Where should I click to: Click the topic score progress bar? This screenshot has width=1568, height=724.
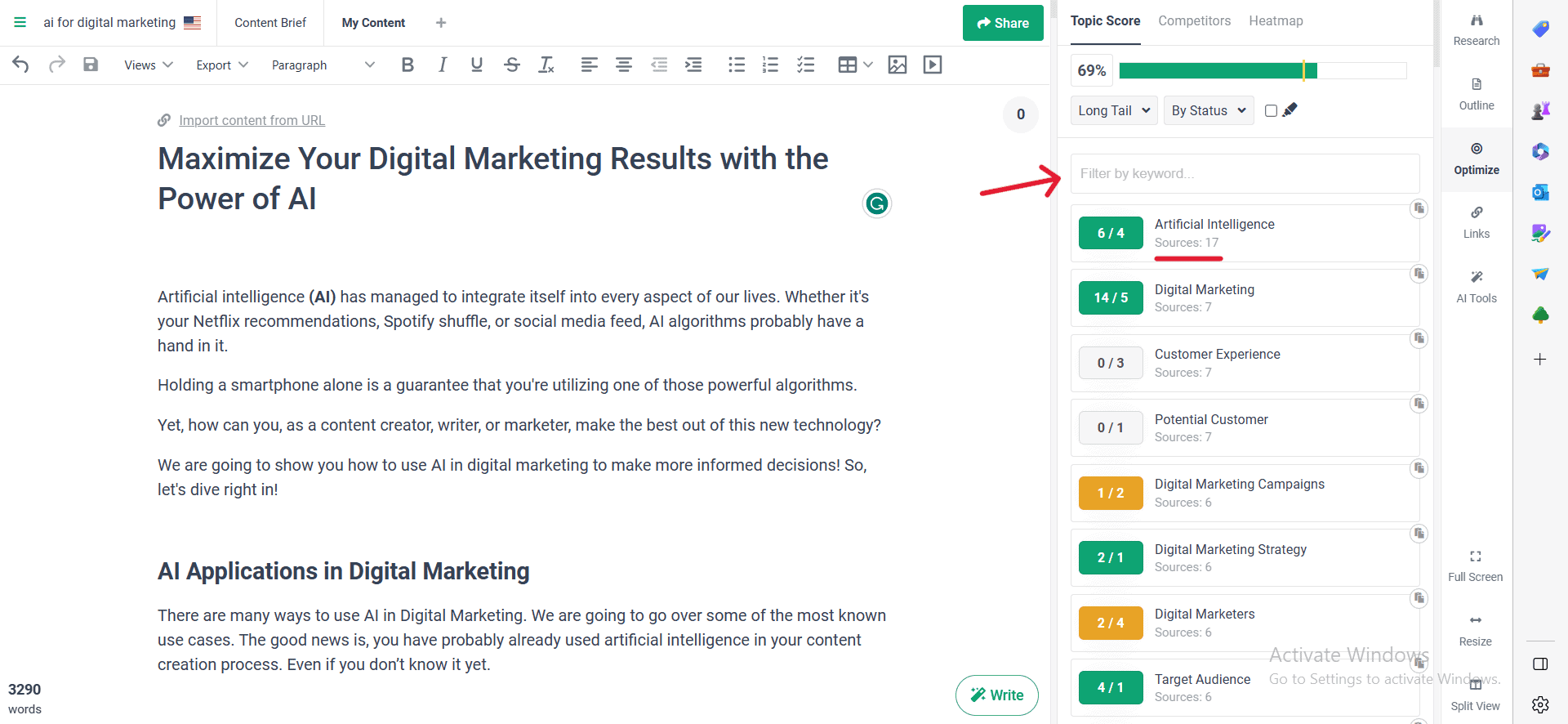click(x=1263, y=71)
